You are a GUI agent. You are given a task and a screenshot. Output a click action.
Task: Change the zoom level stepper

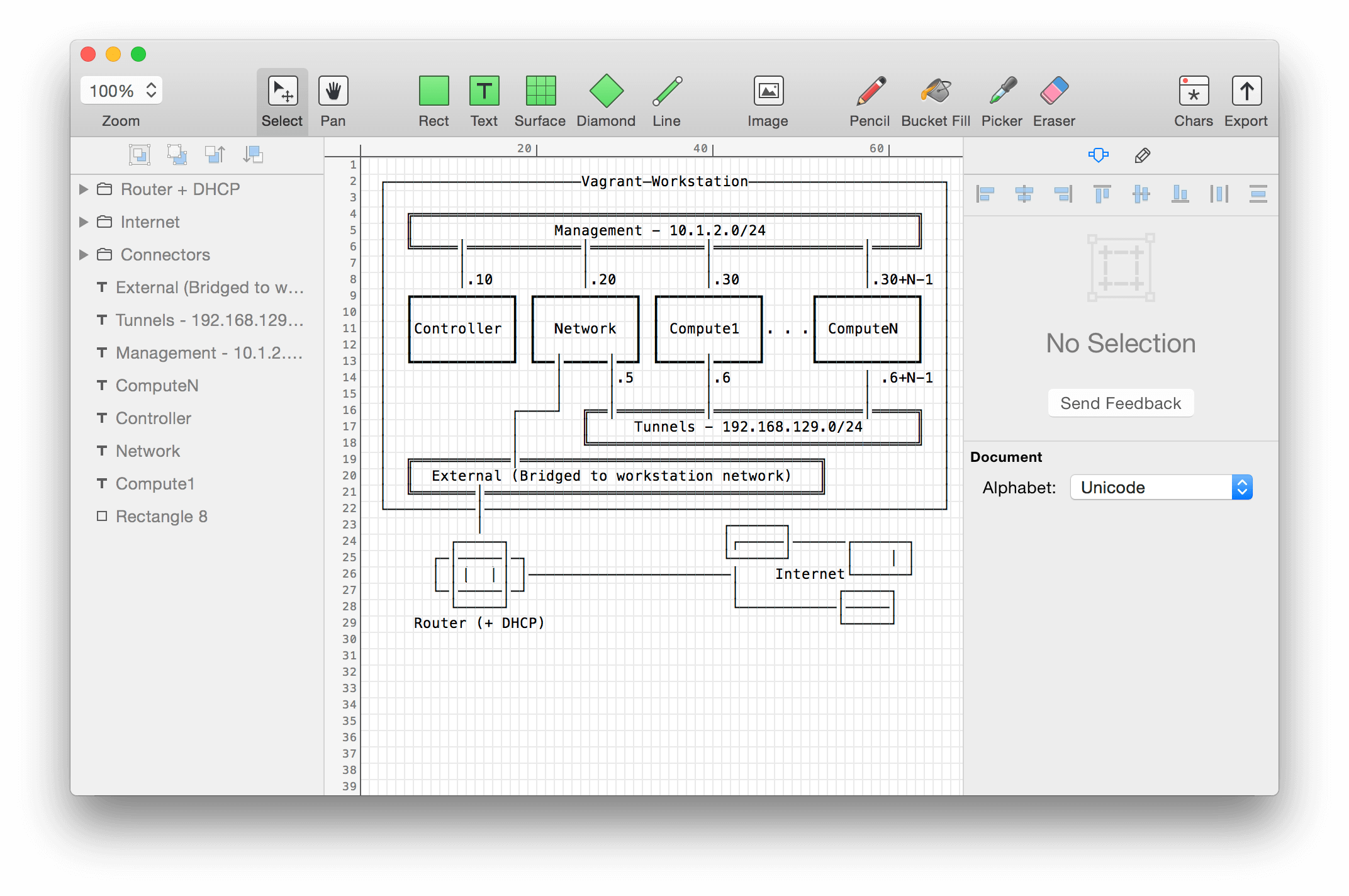point(151,91)
